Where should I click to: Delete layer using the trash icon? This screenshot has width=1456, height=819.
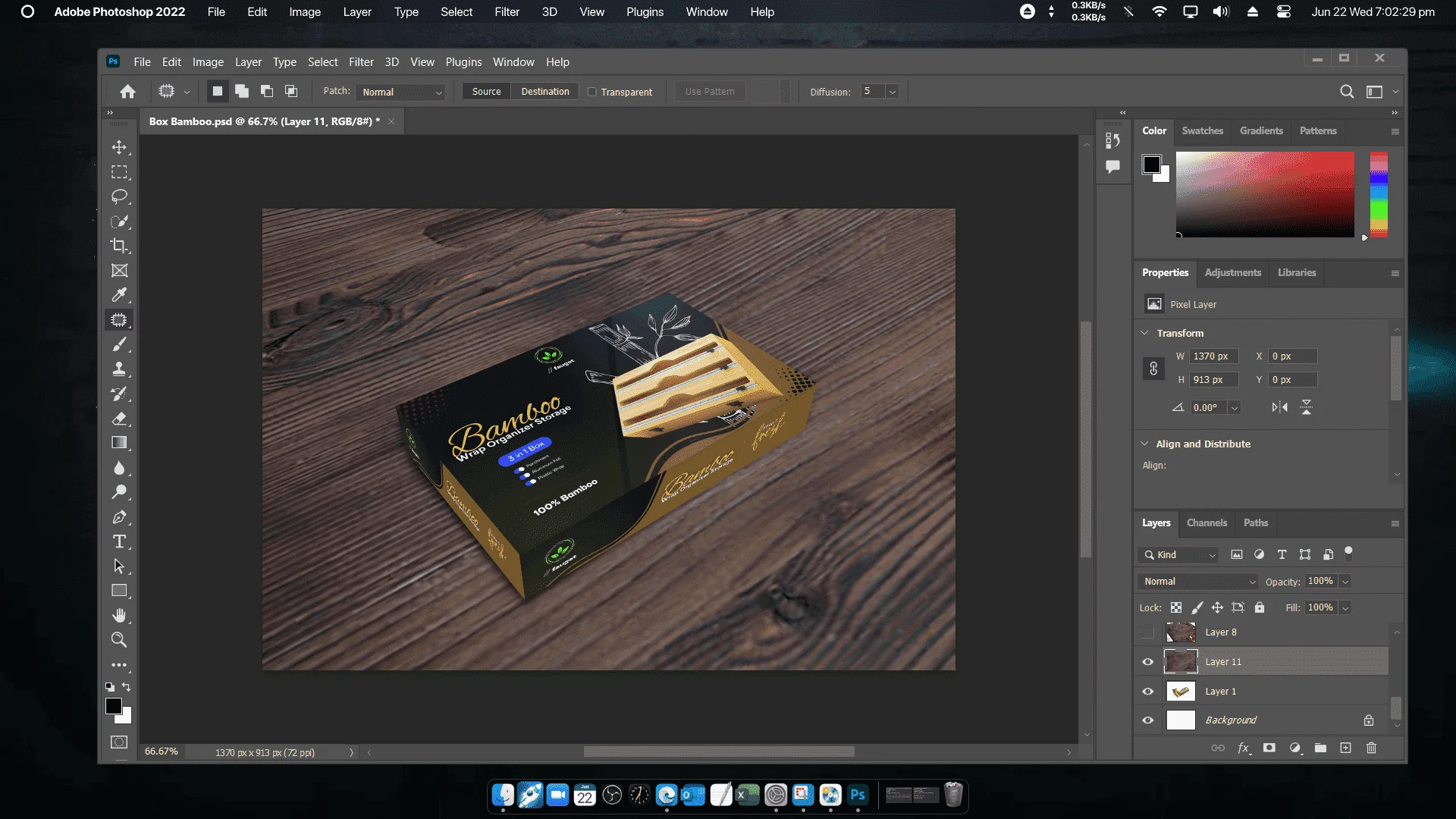pos(1371,748)
